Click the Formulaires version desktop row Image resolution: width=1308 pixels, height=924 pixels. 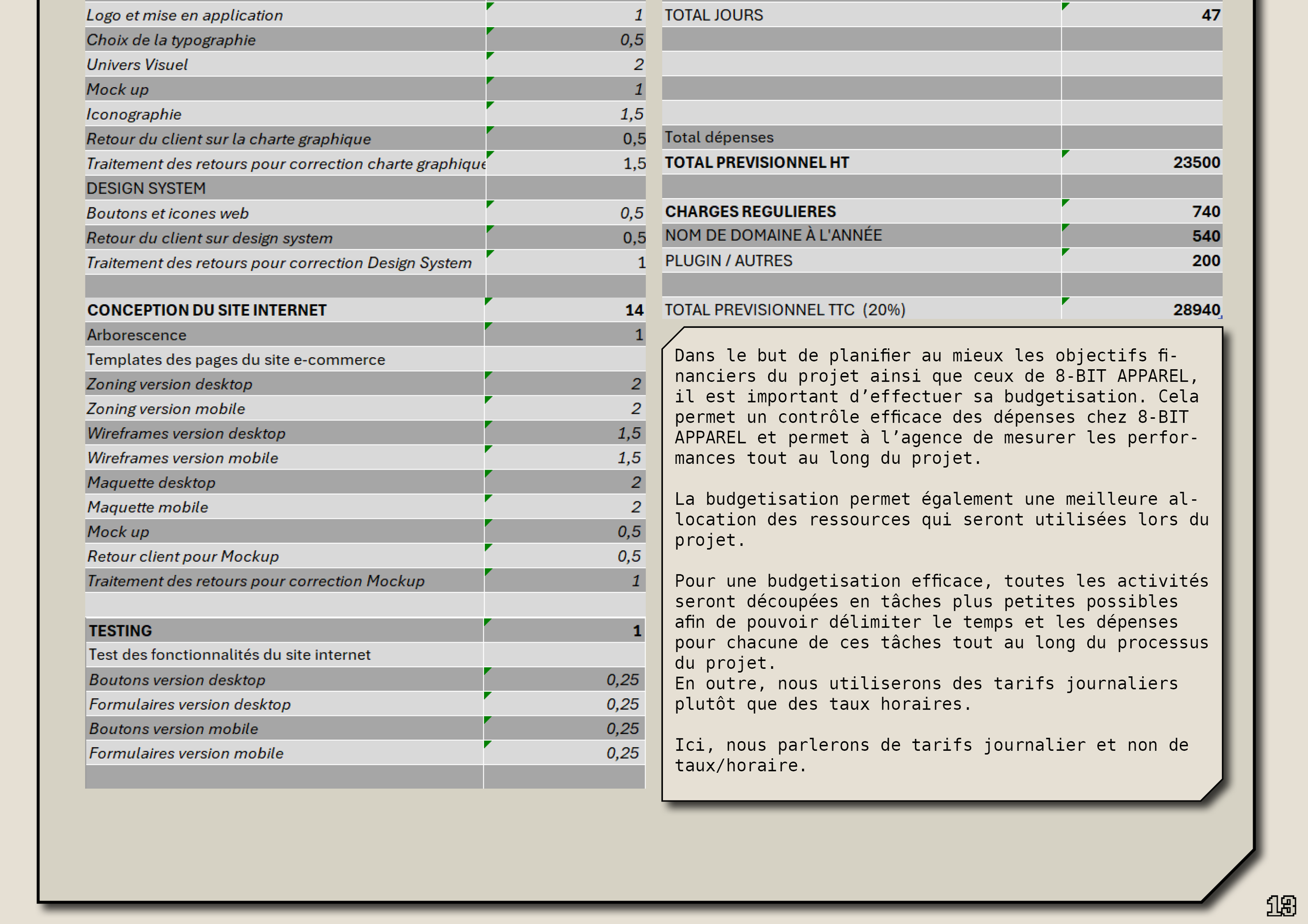[190, 705]
